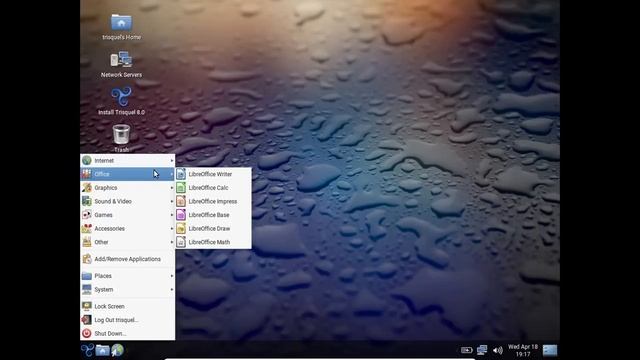Open trisquel's Home desktop icon
The image size is (640, 360).
(121, 27)
